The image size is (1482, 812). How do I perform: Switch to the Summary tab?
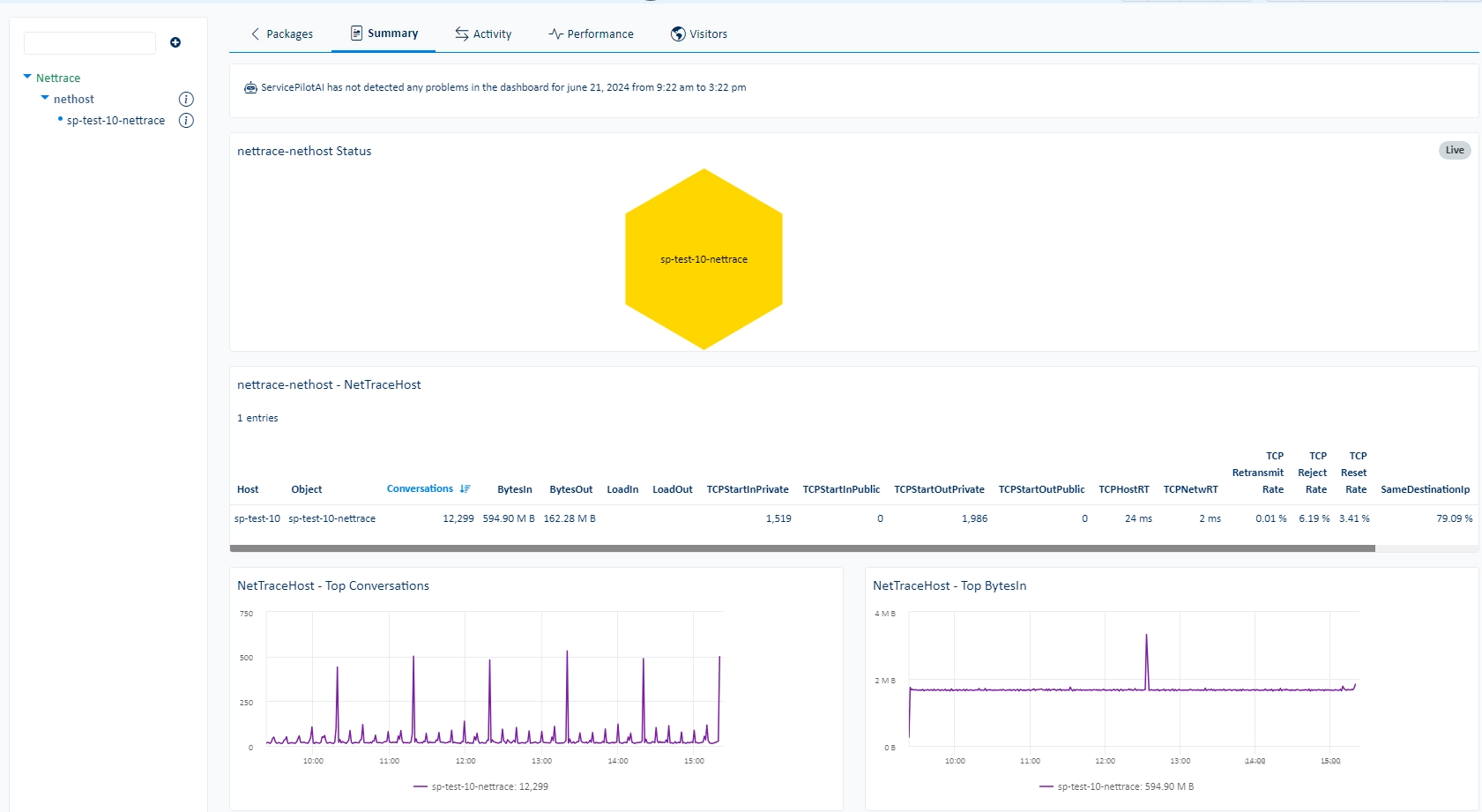(384, 34)
